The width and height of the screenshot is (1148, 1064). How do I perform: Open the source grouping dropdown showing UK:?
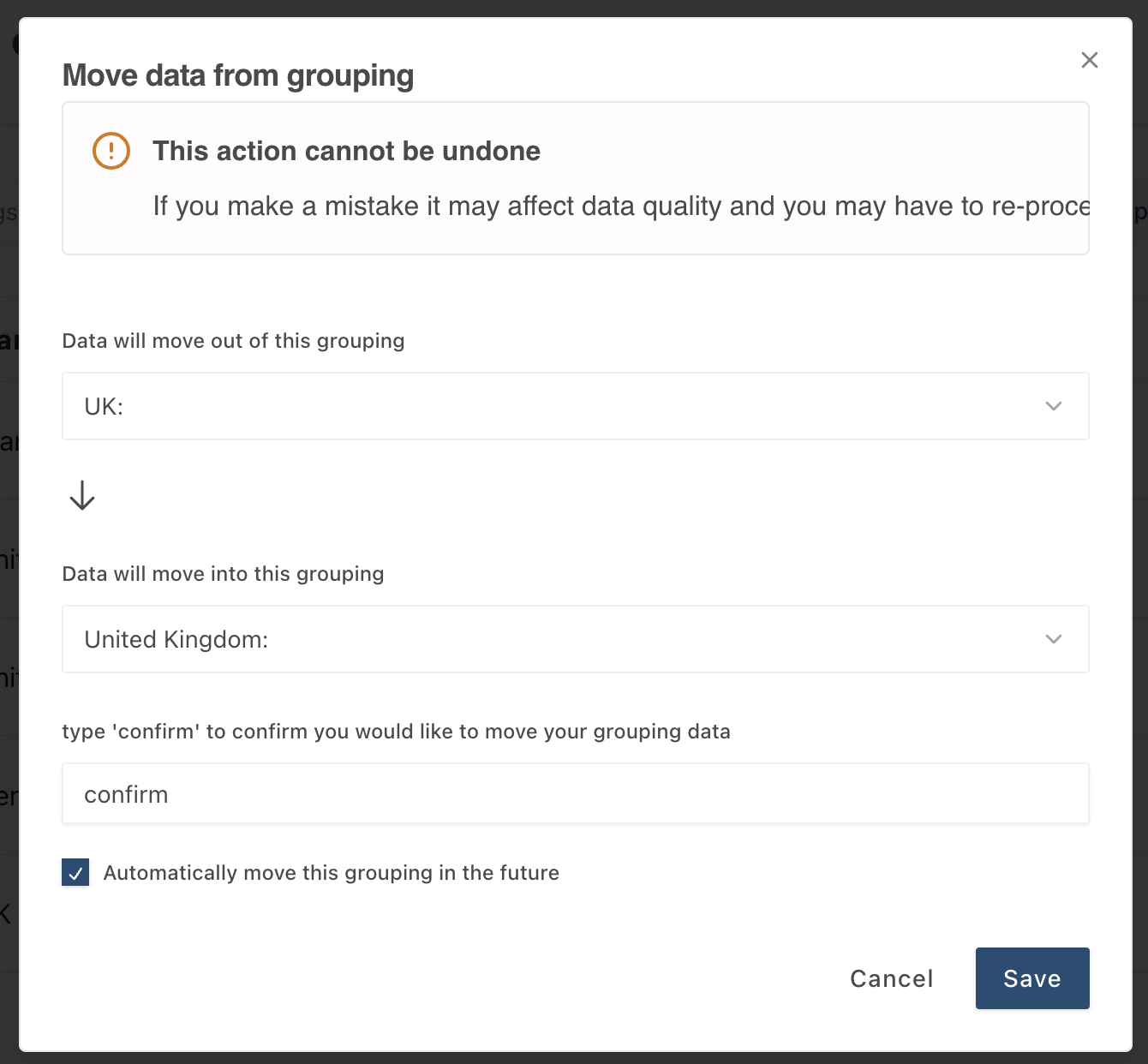(574, 406)
